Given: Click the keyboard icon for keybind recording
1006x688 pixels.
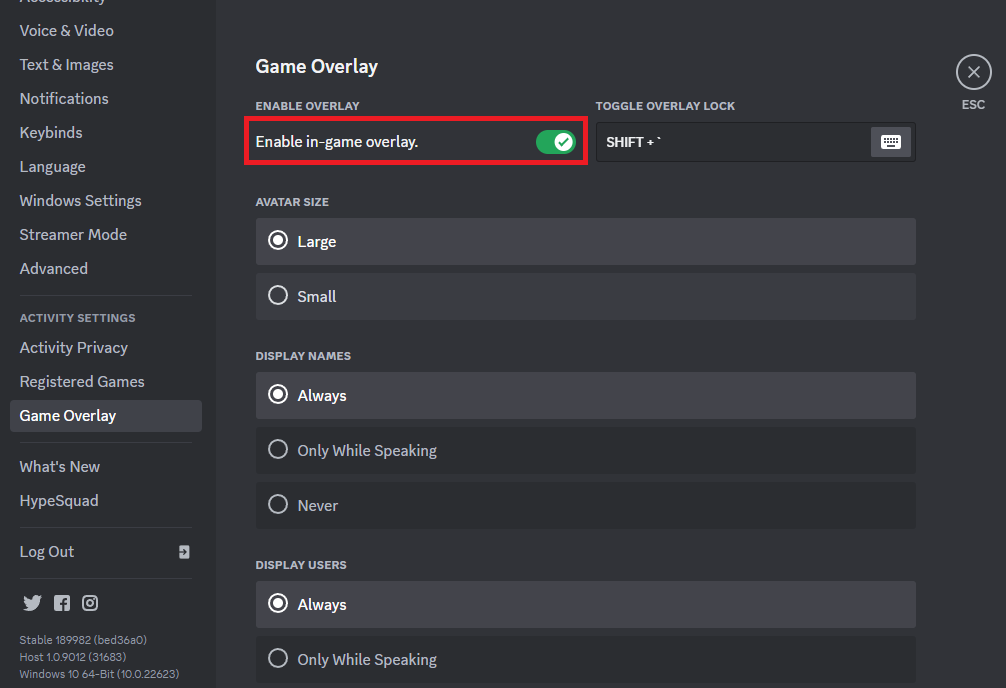Looking at the screenshot, I should click(x=890, y=142).
